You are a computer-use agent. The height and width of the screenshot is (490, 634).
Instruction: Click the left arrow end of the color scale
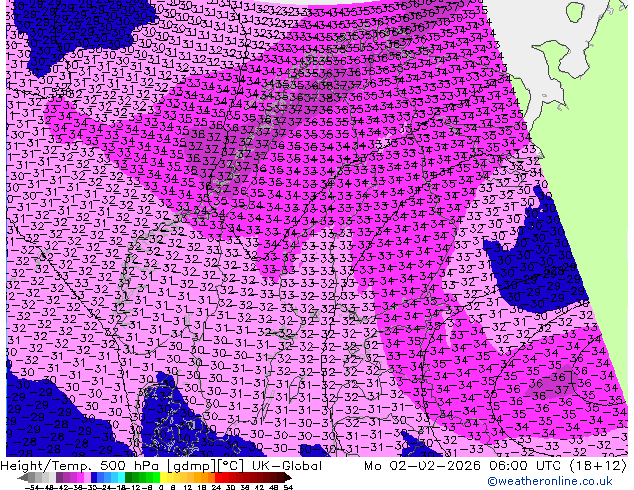pos(22,478)
